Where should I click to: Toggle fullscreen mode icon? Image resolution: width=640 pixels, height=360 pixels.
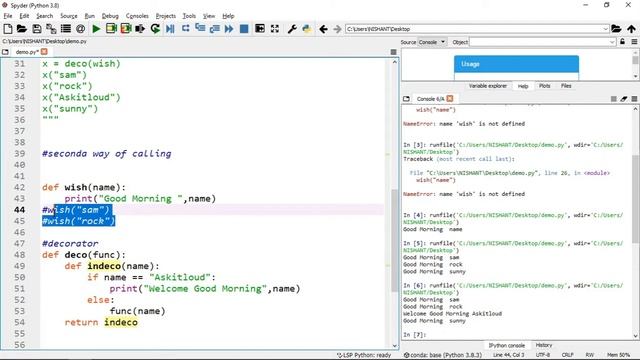point(275,29)
